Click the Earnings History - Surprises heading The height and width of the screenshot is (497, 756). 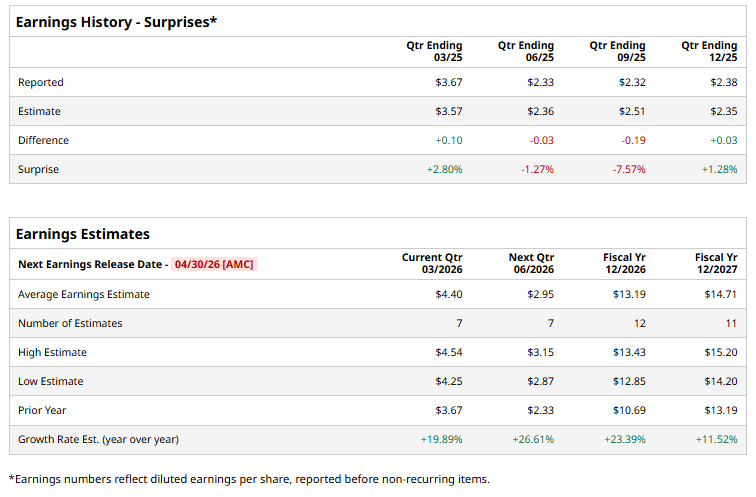click(x=114, y=22)
